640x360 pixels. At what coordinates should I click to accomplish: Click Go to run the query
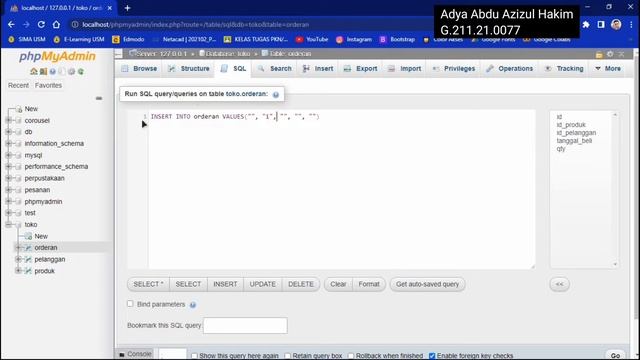(x=615, y=356)
